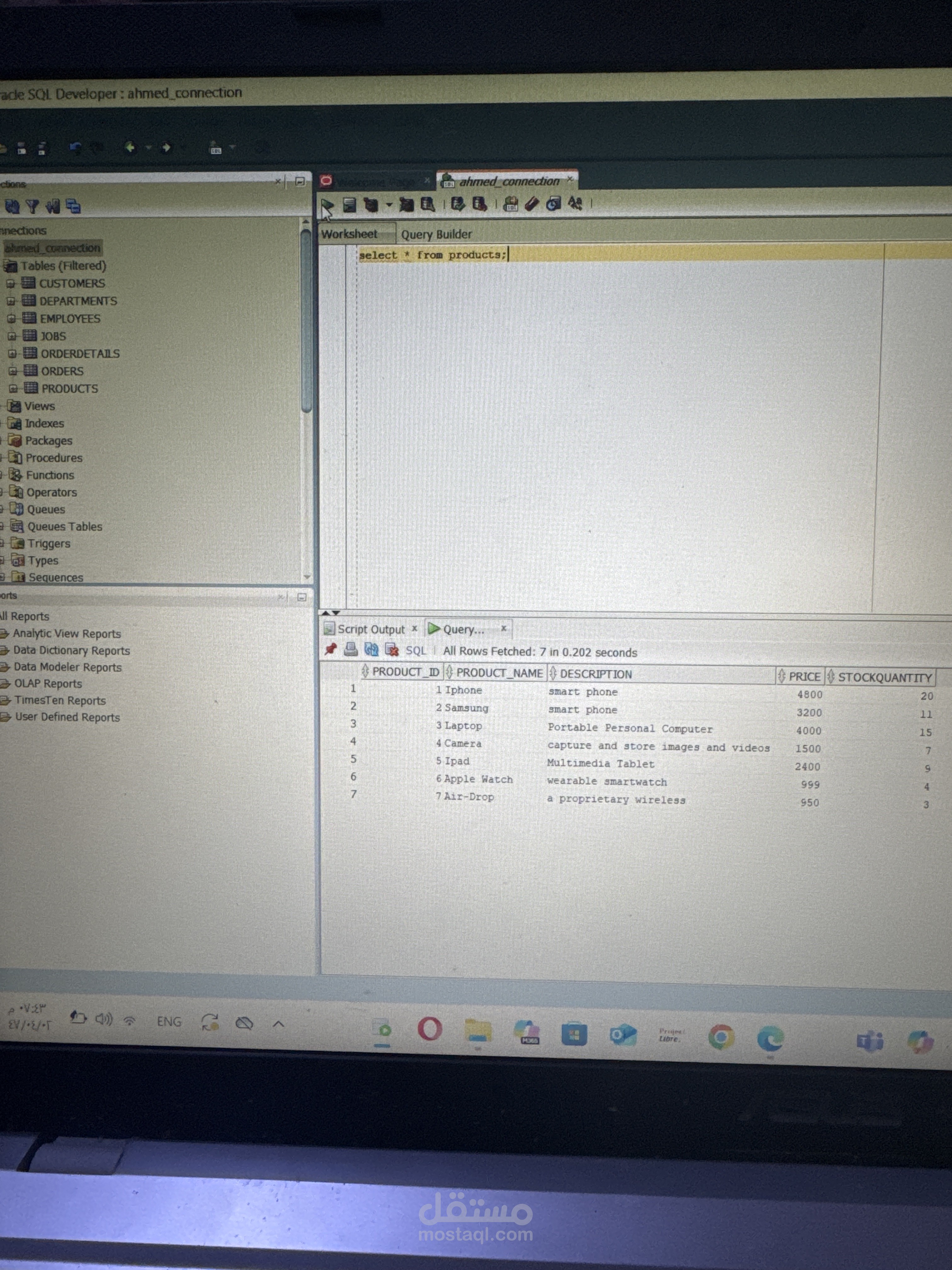Screen dimensions: 952x1270
Task: Select the ahmed_connection node in Connections tree
Action: click(52, 248)
